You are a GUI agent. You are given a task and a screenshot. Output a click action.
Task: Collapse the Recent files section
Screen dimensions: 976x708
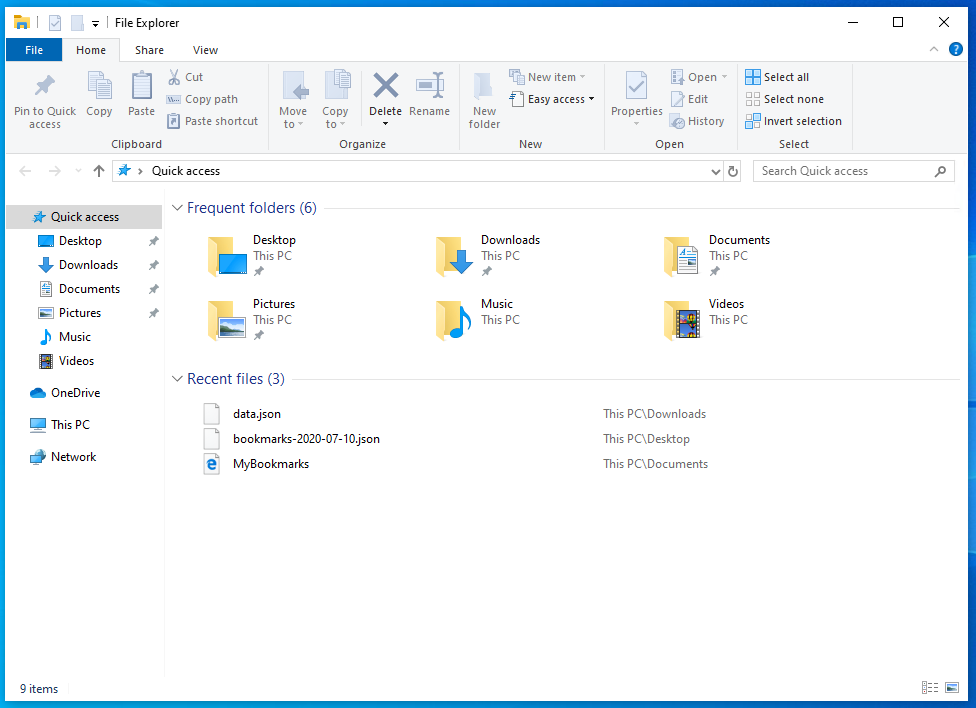tap(177, 379)
